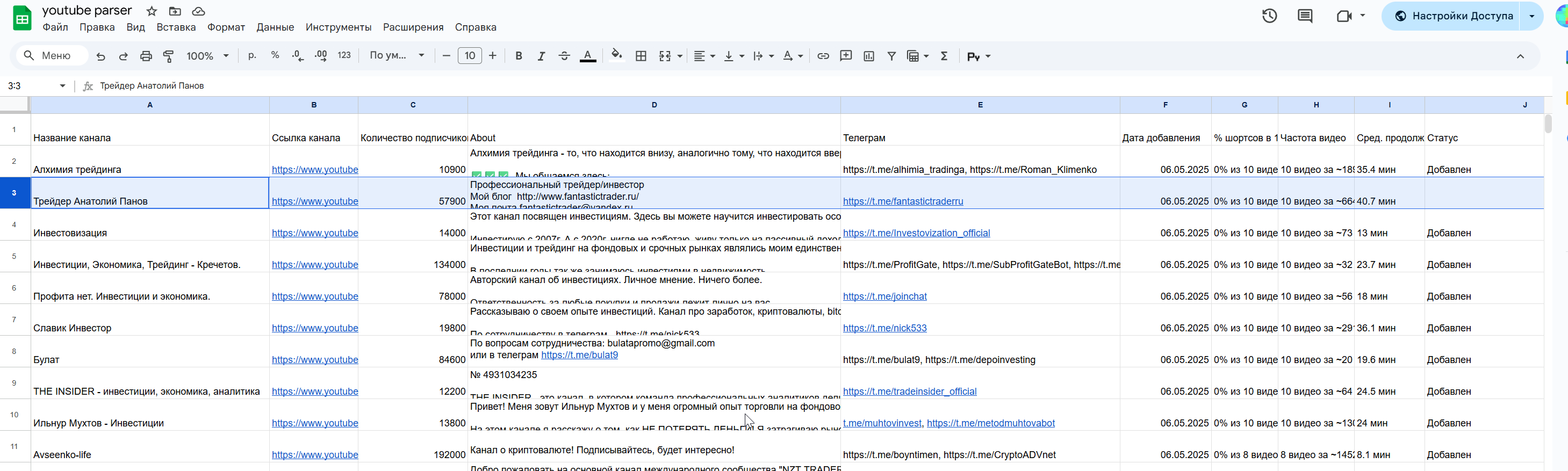Insert a chart with chart icon
The image size is (1568, 471).
tap(868, 56)
